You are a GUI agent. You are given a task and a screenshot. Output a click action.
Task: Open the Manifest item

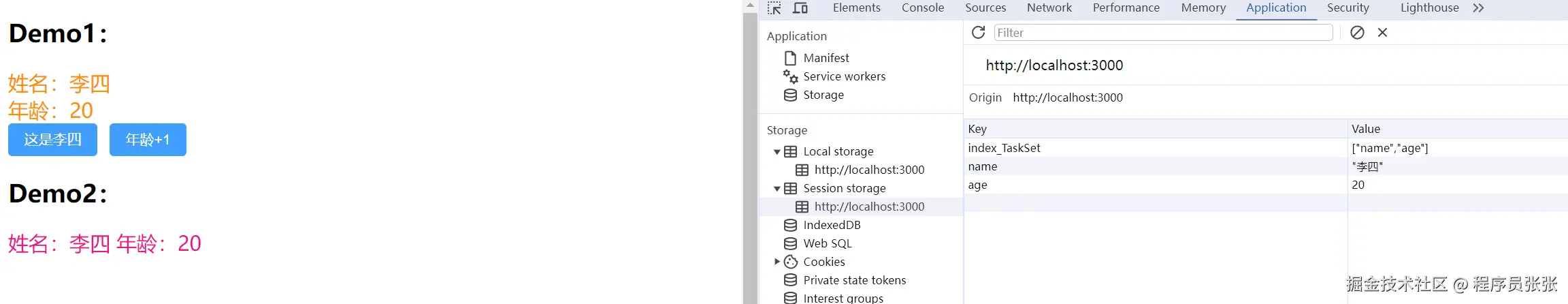coord(826,58)
